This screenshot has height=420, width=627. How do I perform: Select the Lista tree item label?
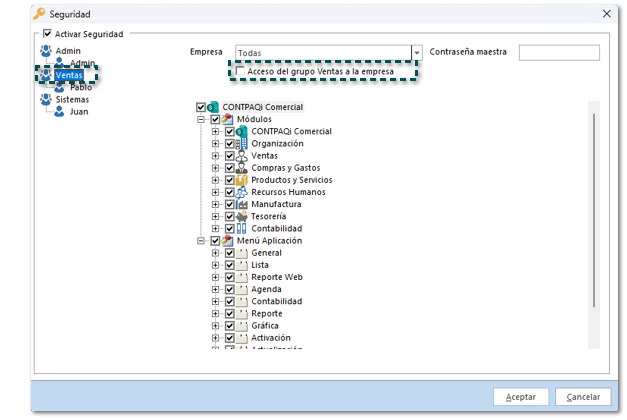point(260,265)
